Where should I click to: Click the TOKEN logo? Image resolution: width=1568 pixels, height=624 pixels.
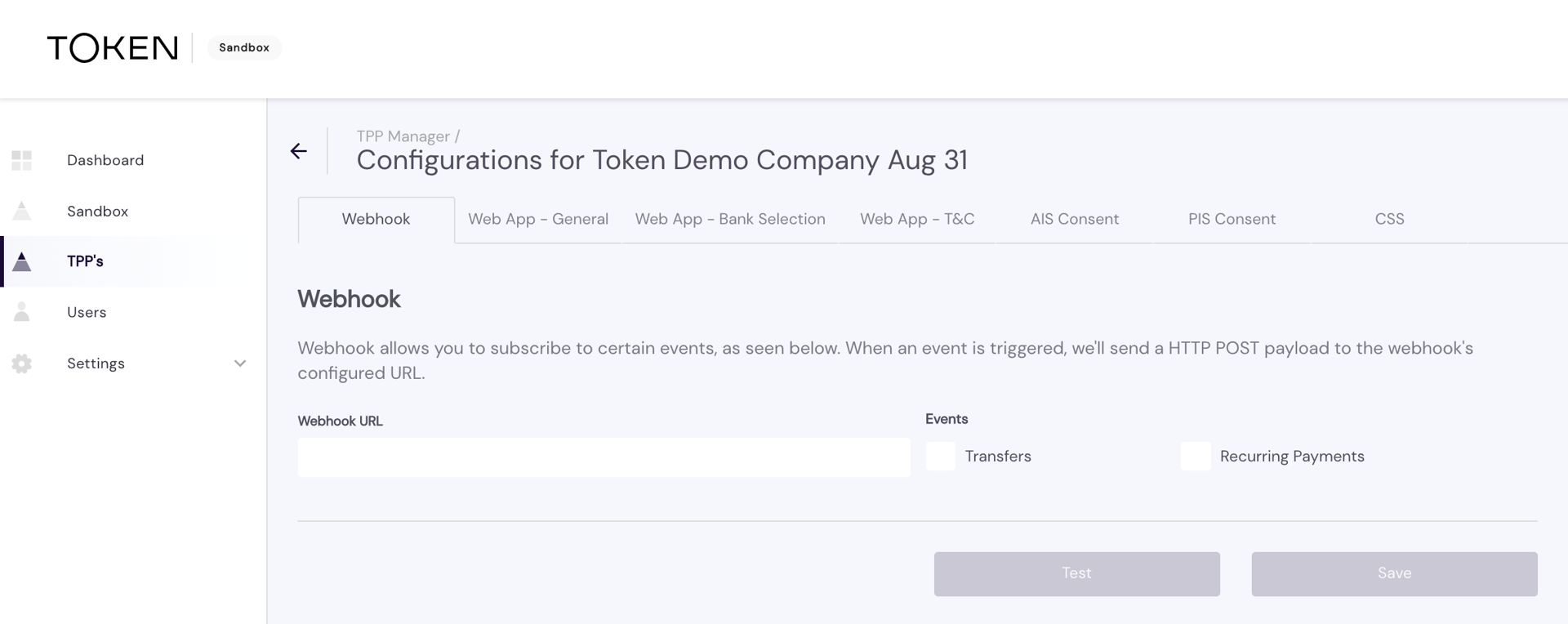[113, 48]
